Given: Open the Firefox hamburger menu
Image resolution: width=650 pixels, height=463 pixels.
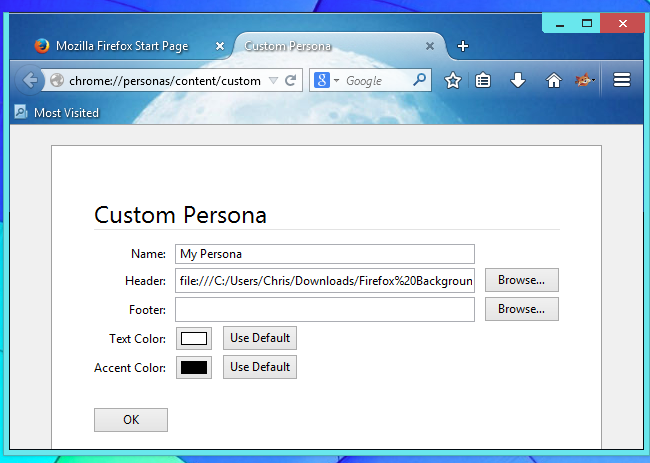Looking at the screenshot, I should pos(622,80).
